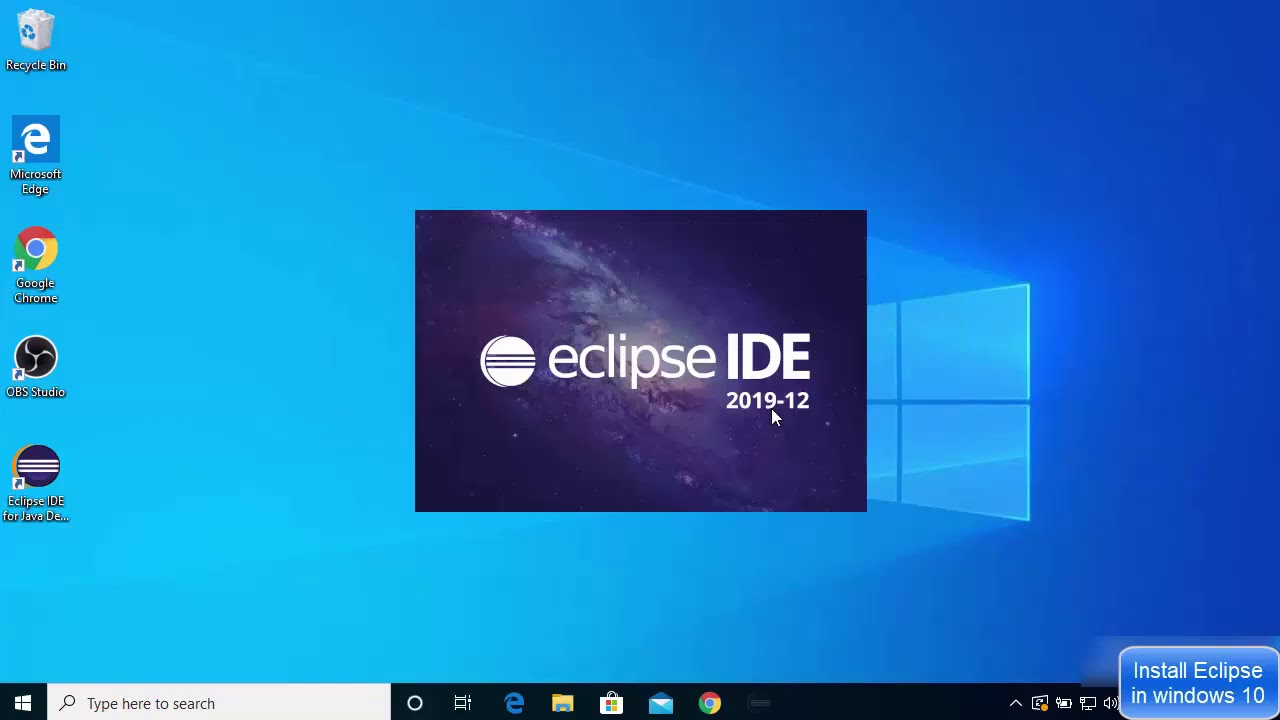Show hidden system tray icons chevron
This screenshot has width=1280, height=720.
pos(1016,703)
